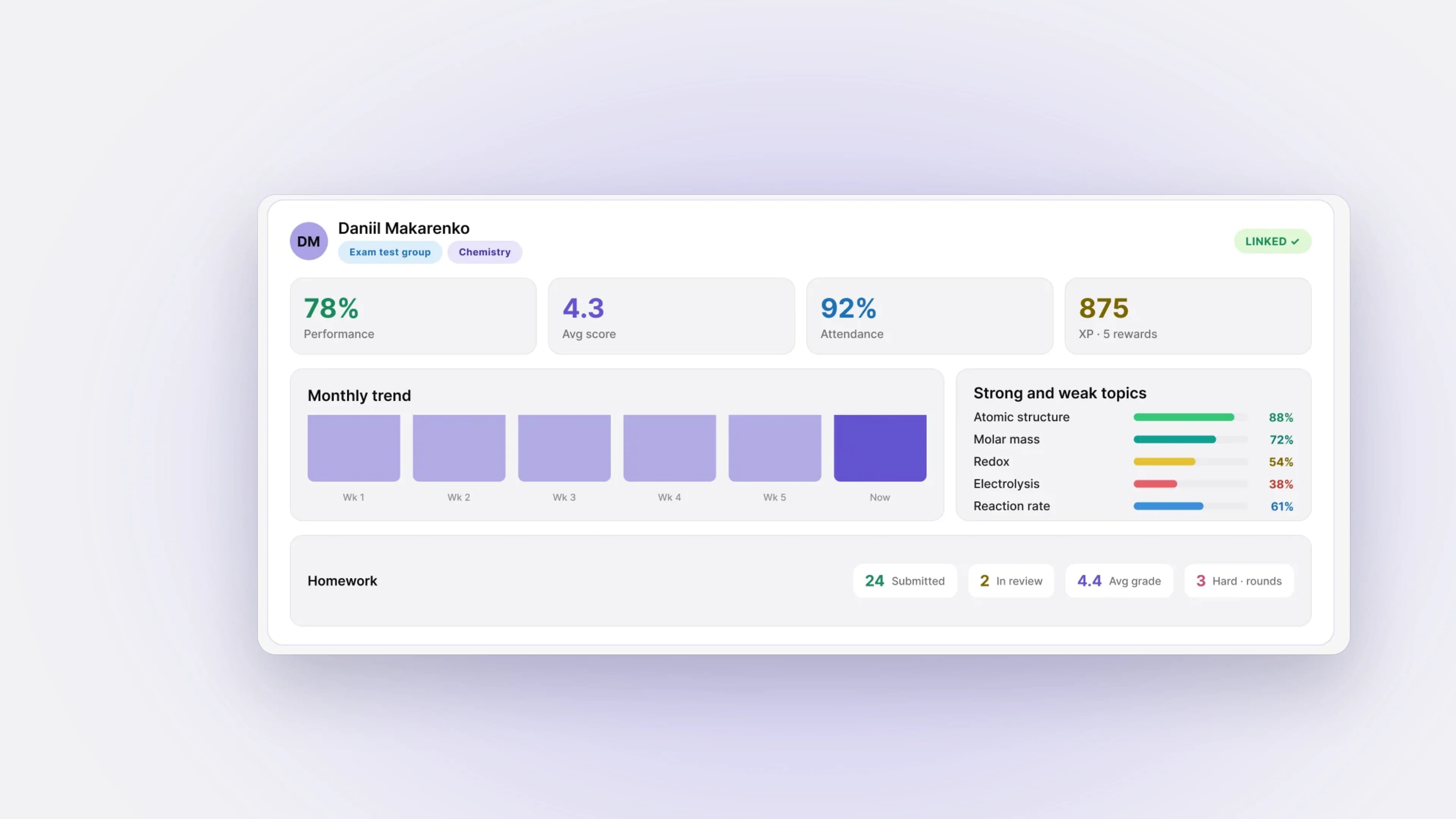1456x819 pixels.
Task: Select the dark Now trend bar
Action: pos(880,448)
